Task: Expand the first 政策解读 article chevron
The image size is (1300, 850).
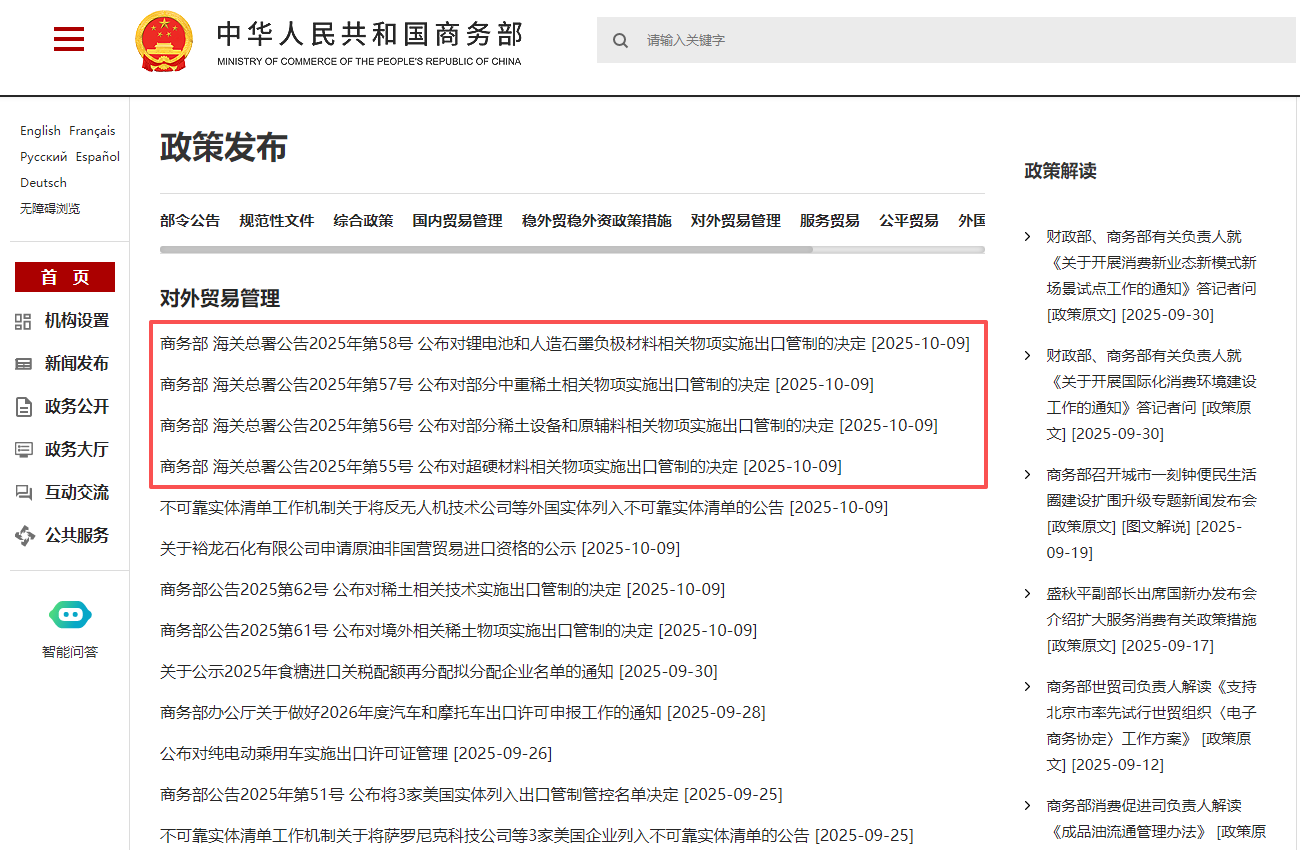Action: click(x=1028, y=236)
